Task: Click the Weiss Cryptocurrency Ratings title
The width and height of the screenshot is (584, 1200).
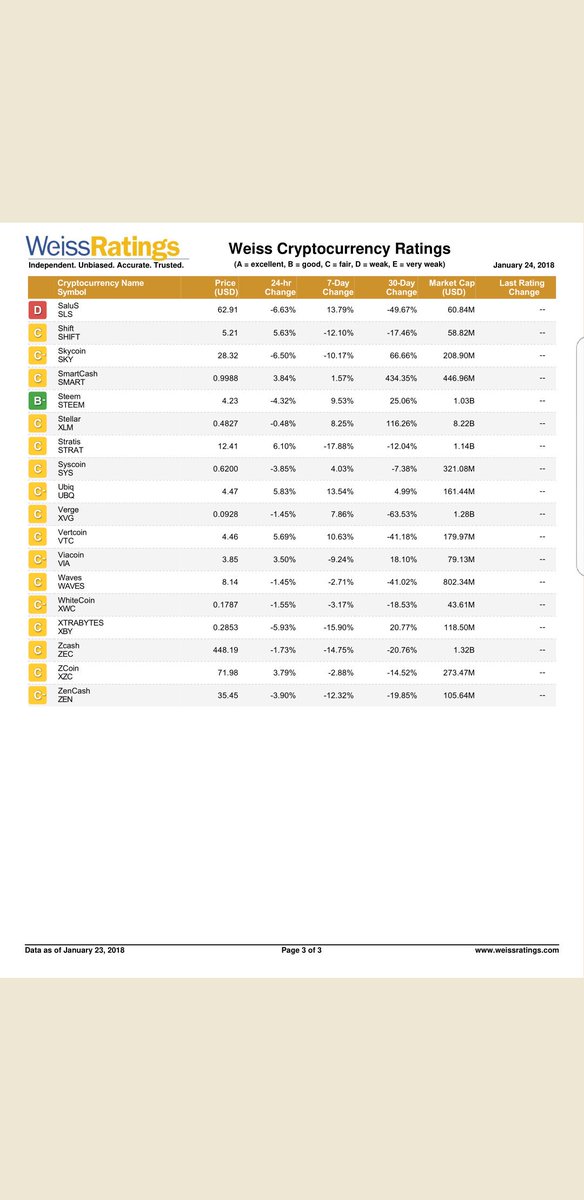Action: (339, 249)
